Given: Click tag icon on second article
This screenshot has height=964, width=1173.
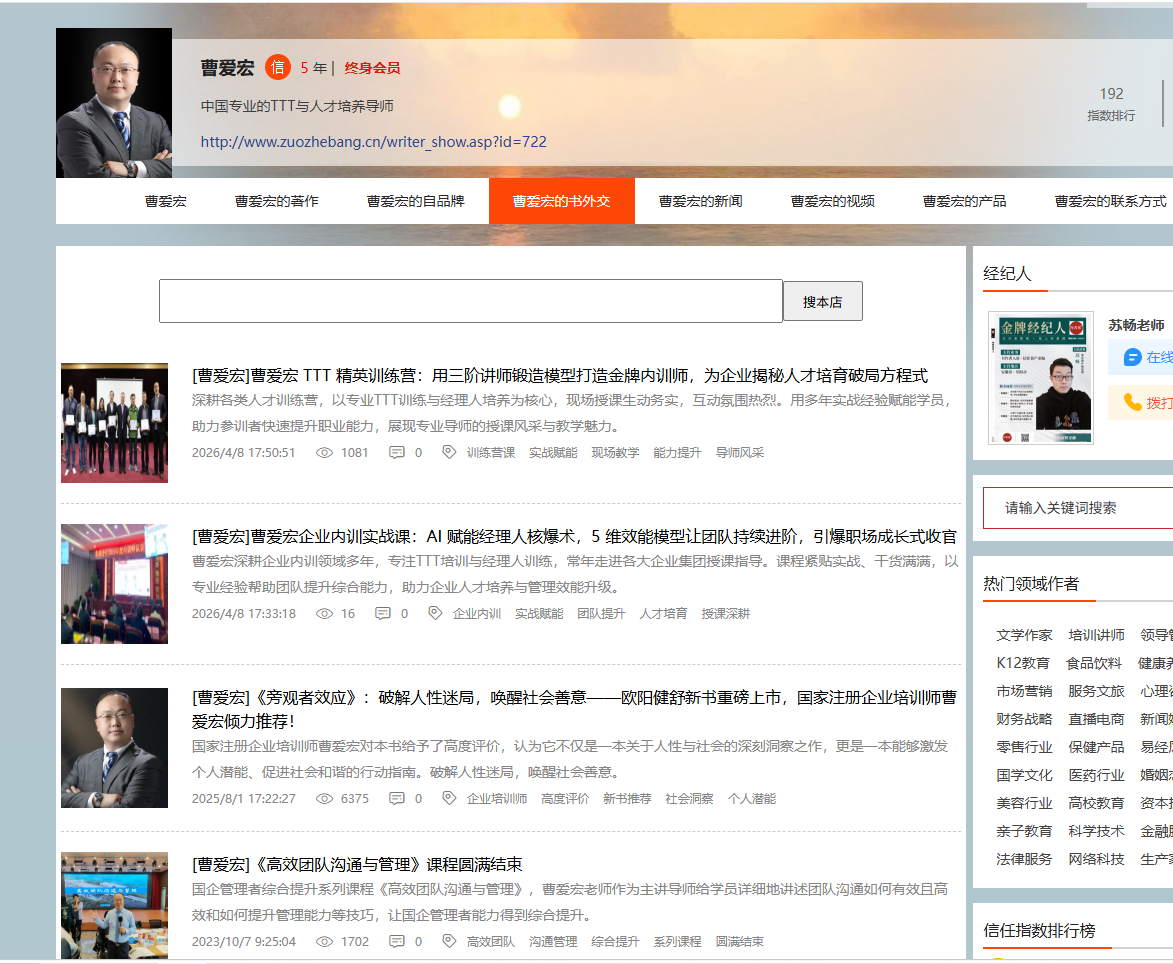Looking at the screenshot, I should [x=435, y=614].
